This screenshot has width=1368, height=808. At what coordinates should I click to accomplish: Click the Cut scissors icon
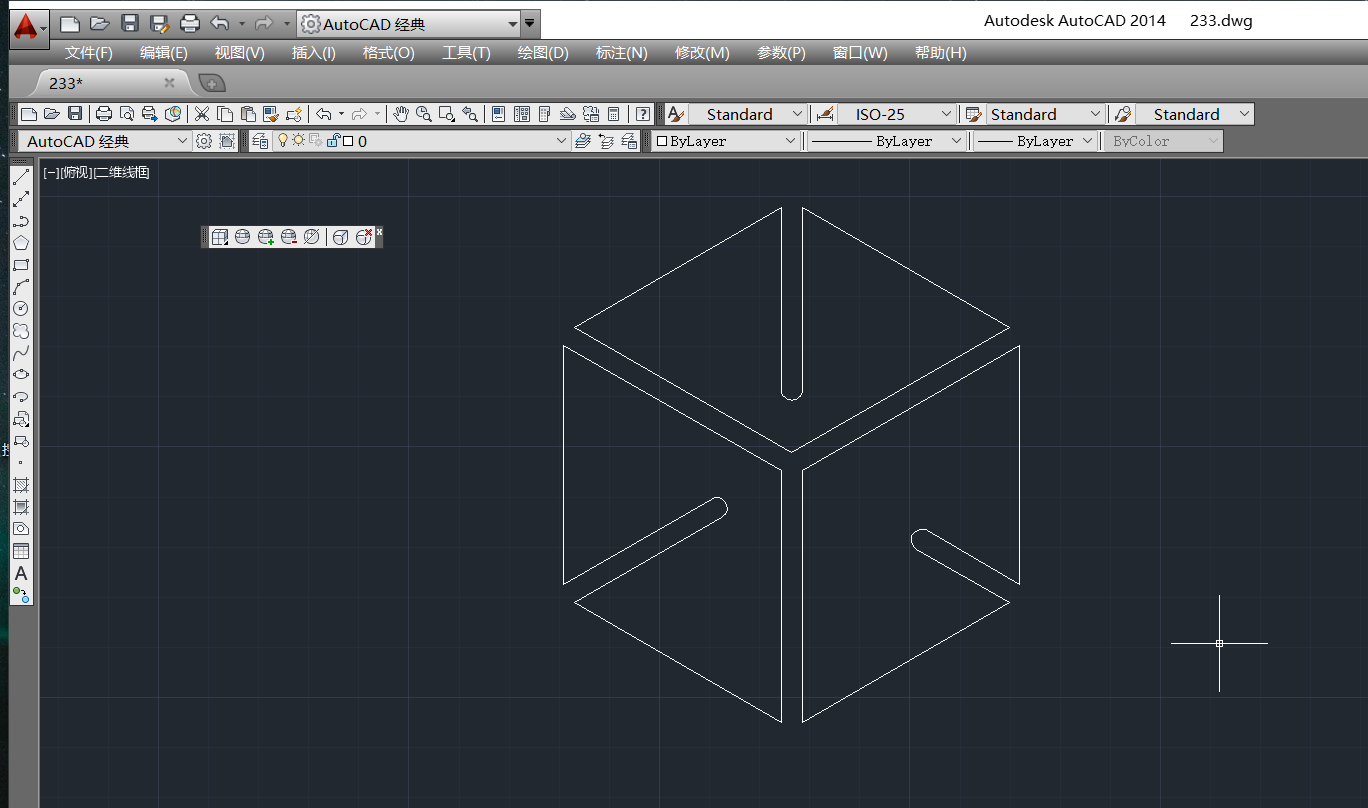pyautogui.click(x=202, y=114)
